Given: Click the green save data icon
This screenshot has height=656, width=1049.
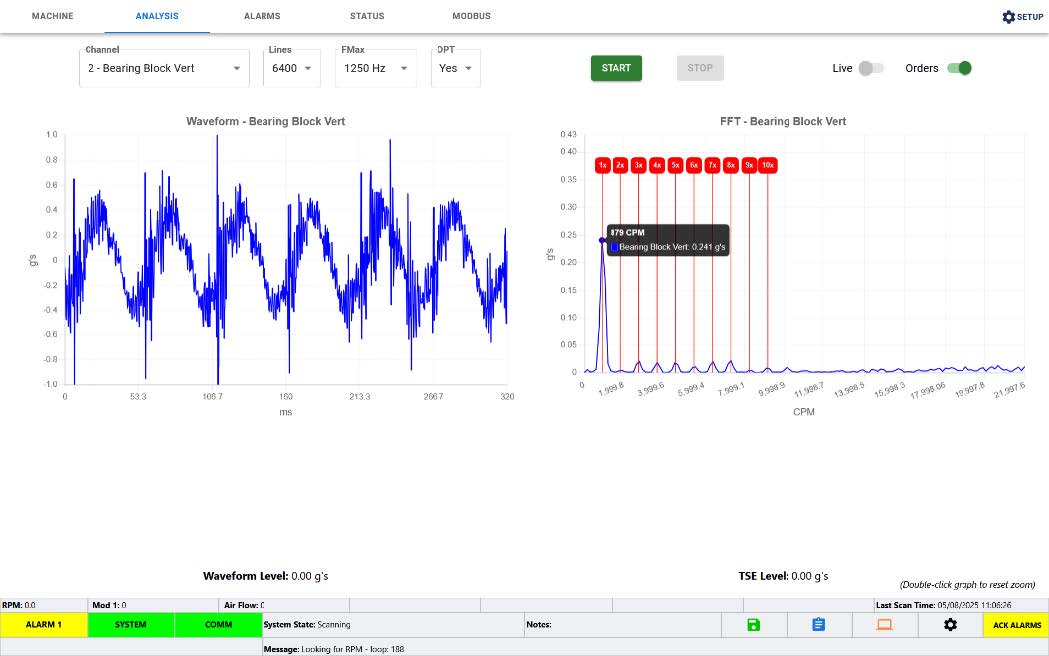Looking at the screenshot, I should tap(753, 624).
